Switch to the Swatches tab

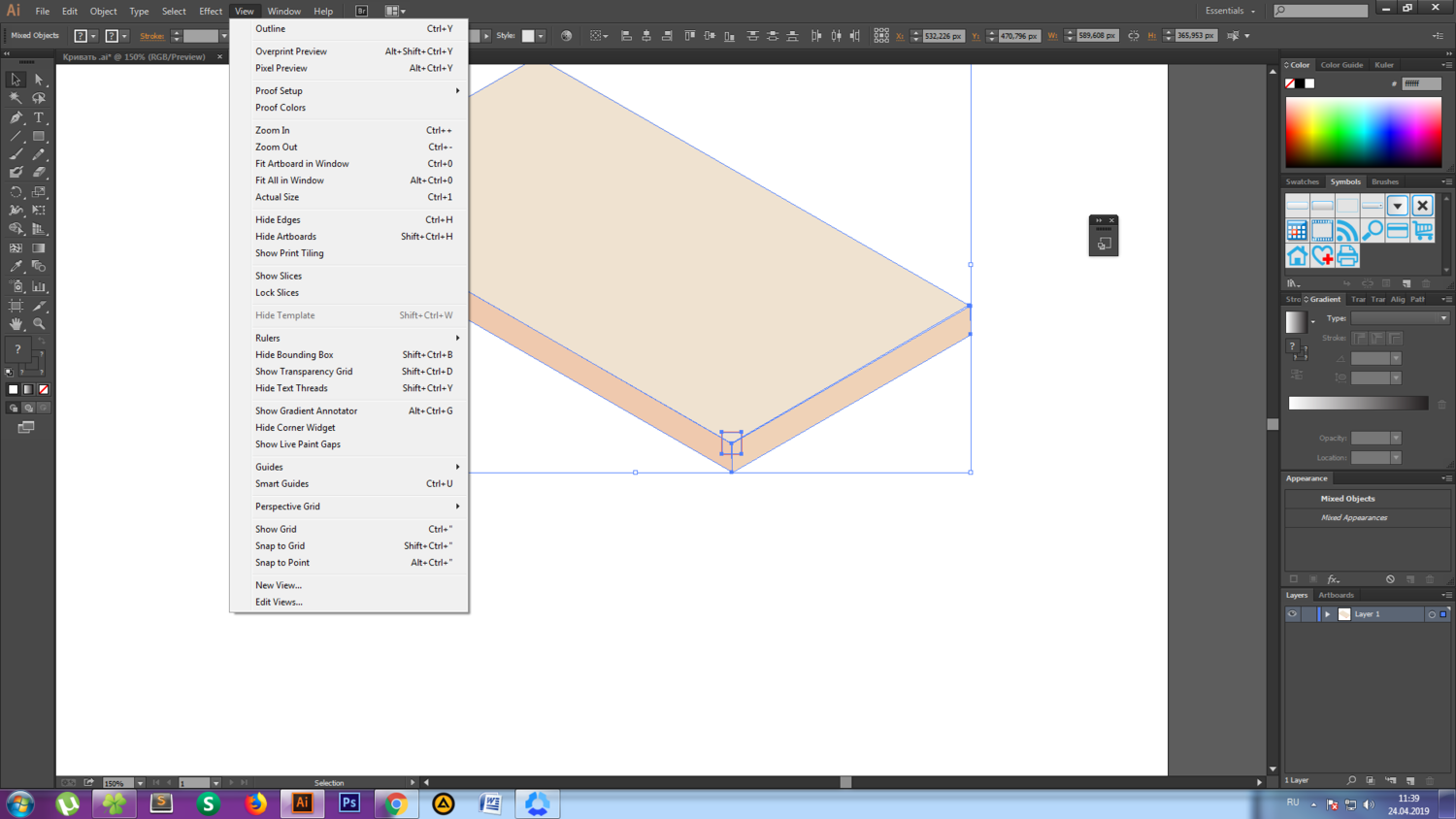tap(1302, 181)
